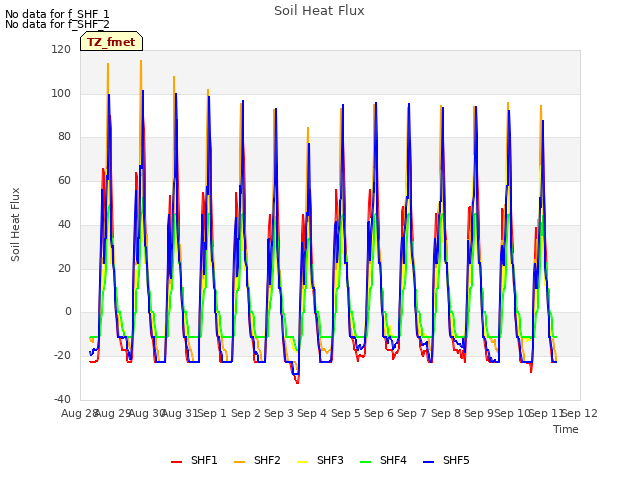Image resolution: width=640 pixels, height=480 pixels.
Task: Click the 'No data for f_SHF_2' message
Action: coord(57,24)
